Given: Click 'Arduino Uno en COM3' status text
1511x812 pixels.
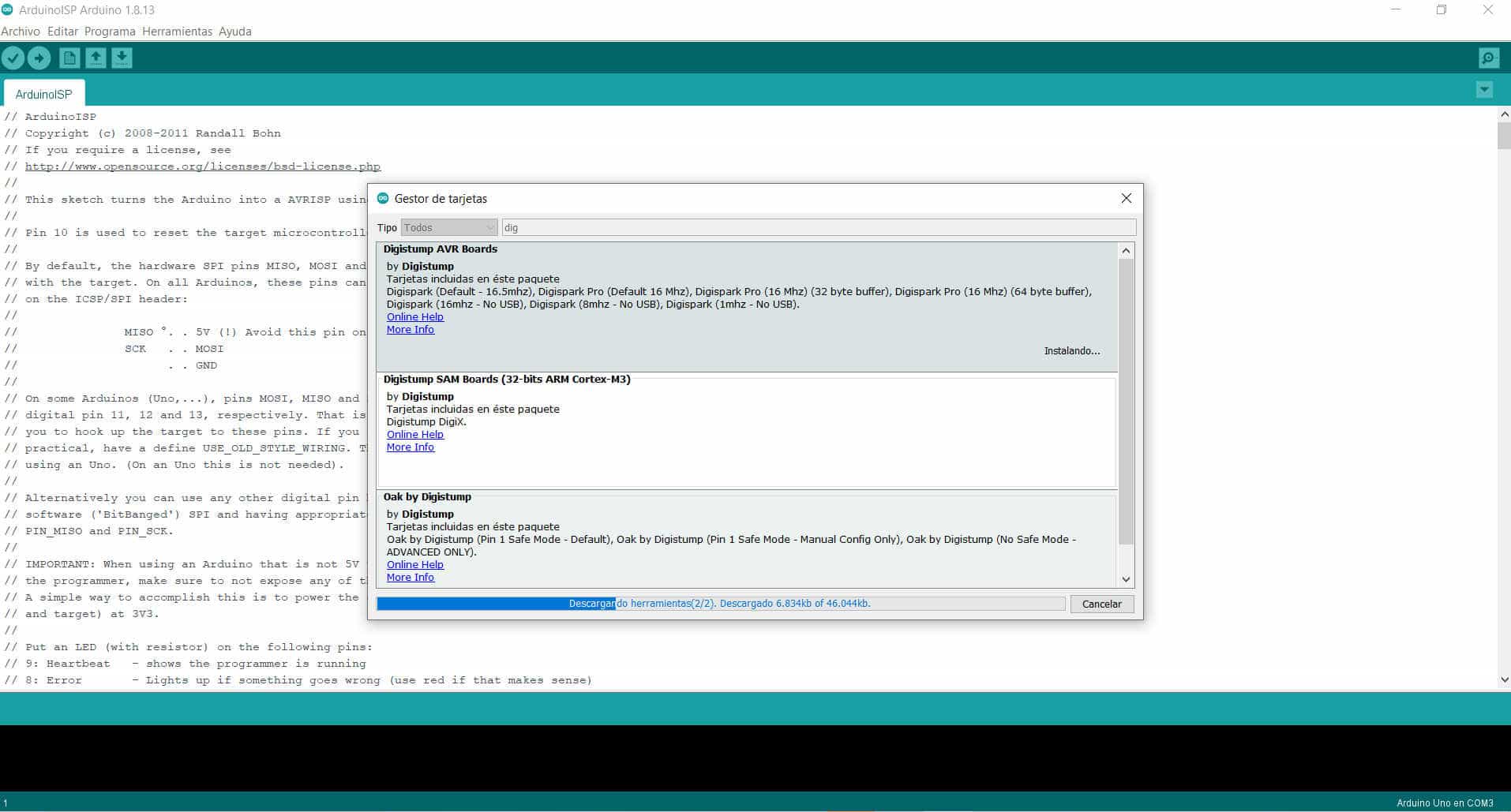Looking at the screenshot, I should [x=1445, y=803].
